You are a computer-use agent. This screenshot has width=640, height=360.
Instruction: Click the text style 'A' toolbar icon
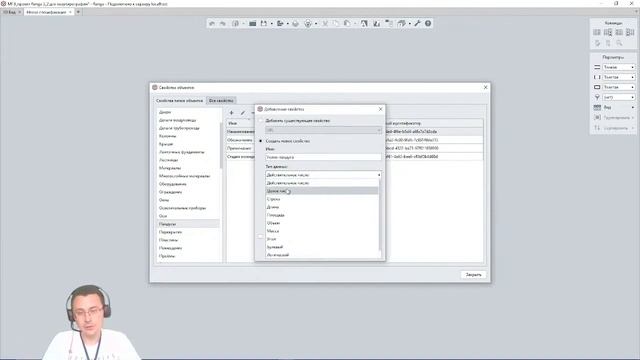click(x=364, y=24)
